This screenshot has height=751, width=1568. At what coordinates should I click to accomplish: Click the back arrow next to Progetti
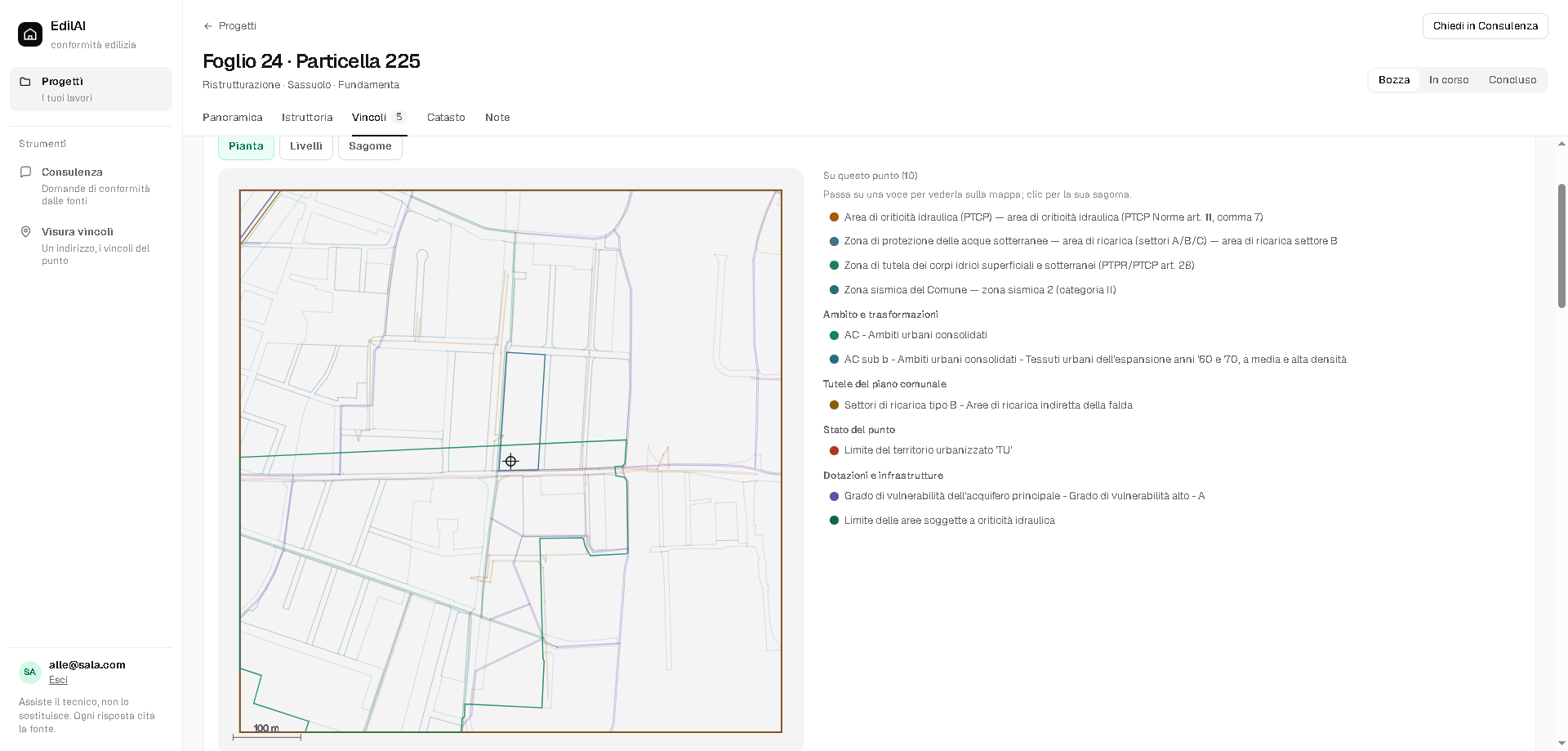point(207,26)
